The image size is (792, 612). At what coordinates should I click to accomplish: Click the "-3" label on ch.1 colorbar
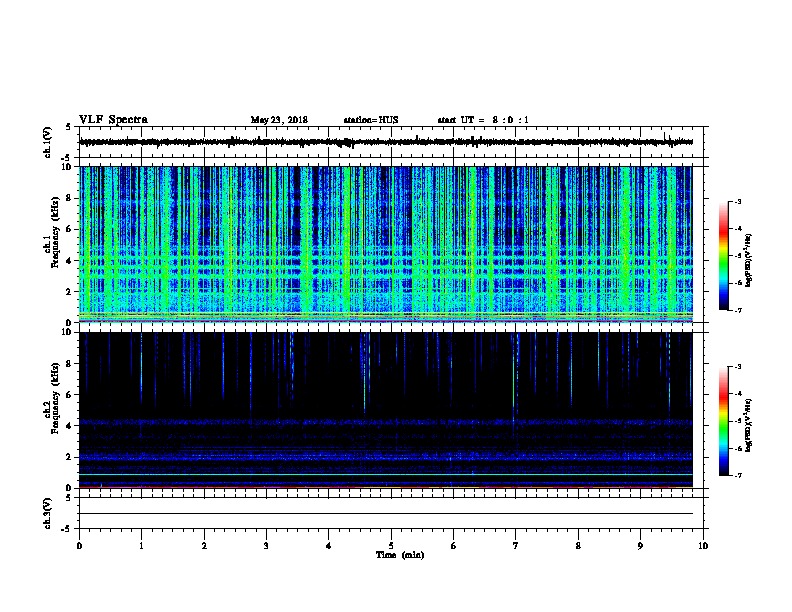pyautogui.click(x=737, y=201)
